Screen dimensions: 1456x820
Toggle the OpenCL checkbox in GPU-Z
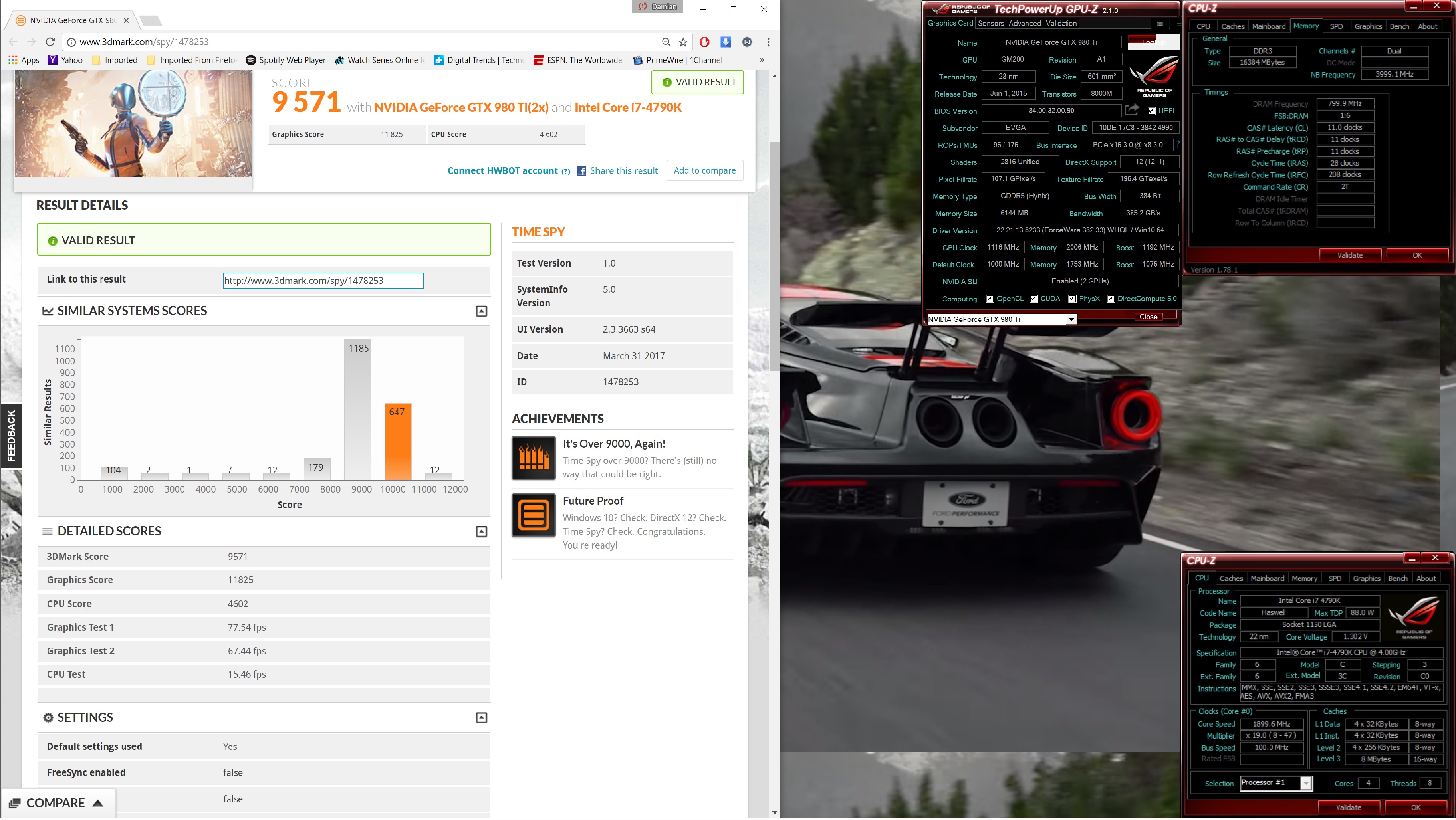pyautogui.click(x=990, y=299)
